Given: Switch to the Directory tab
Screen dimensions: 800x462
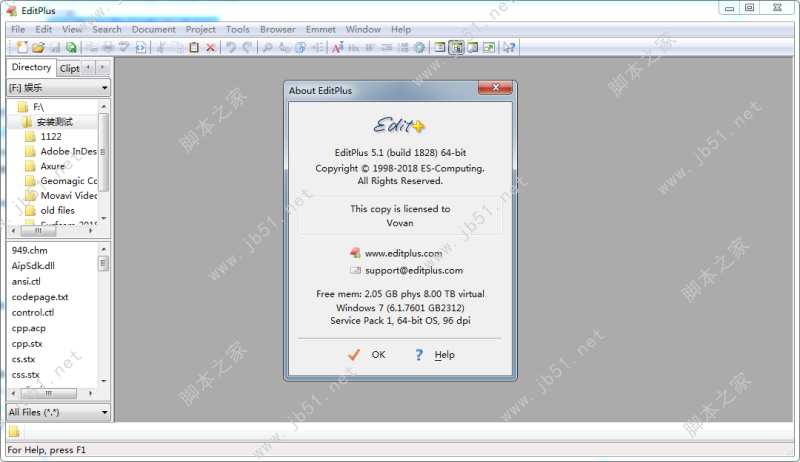Looking at the screenshot, I should tap(31, 67).
